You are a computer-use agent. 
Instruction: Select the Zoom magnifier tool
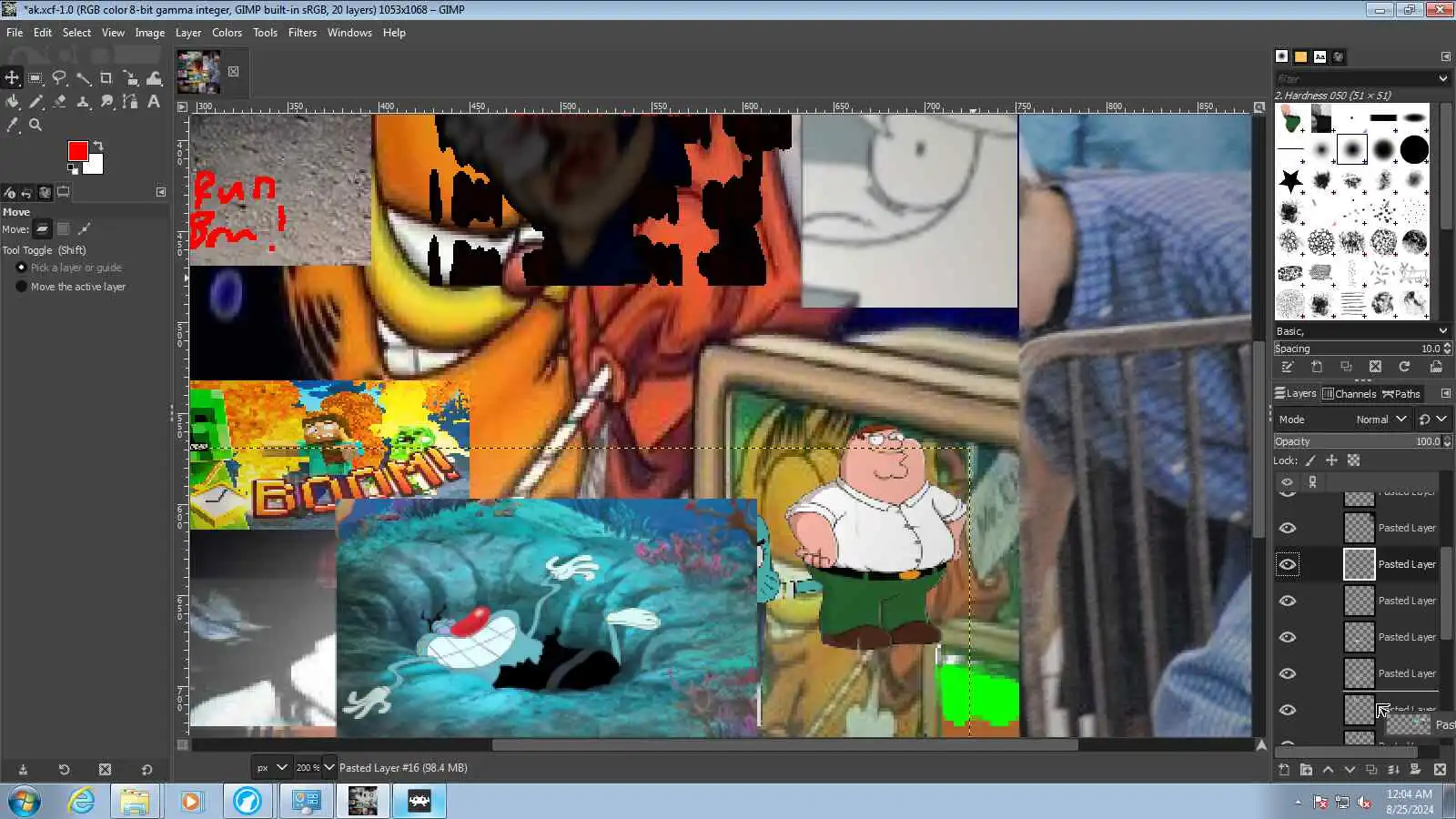(x=35, y=126)
